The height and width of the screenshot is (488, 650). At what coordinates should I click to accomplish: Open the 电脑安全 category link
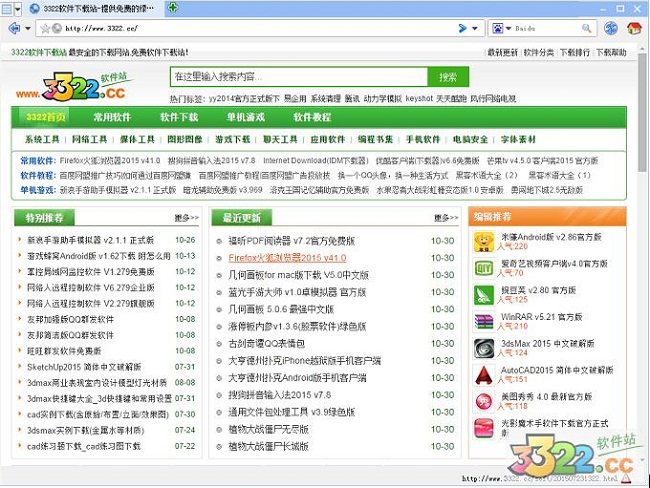tap(471, 139)
